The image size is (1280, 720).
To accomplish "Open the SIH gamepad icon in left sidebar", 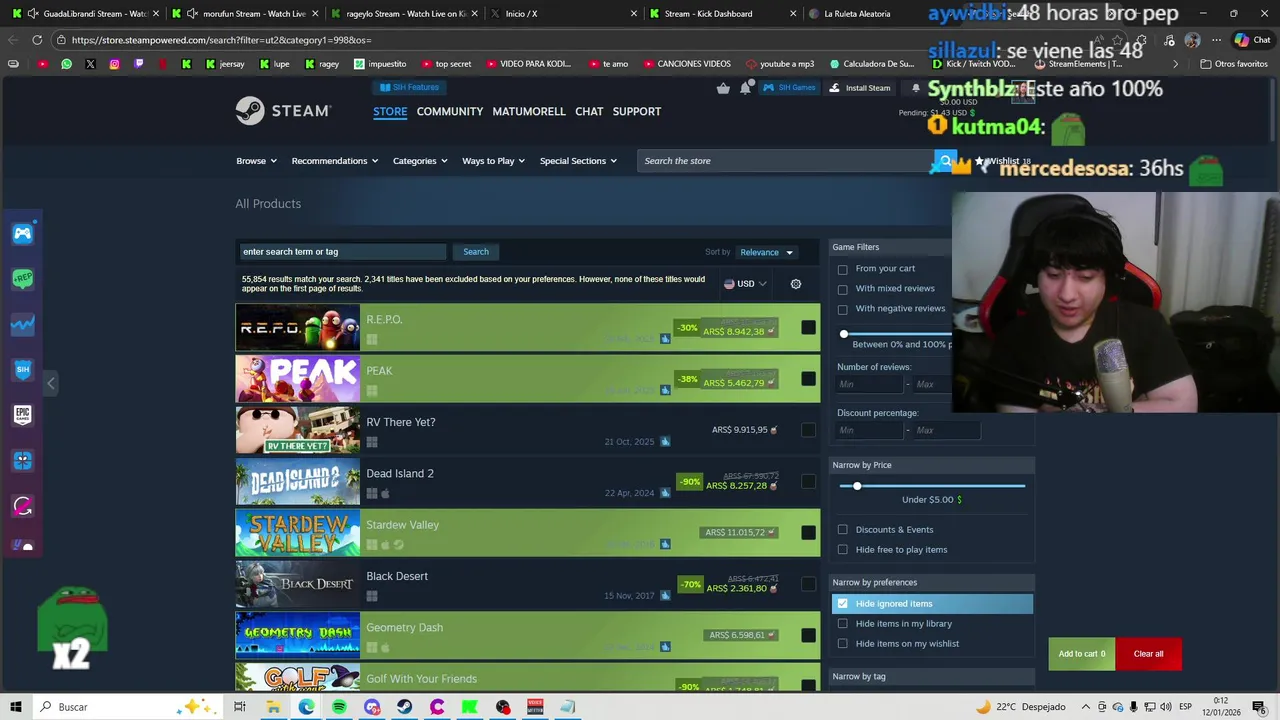I will coord(23,234).
